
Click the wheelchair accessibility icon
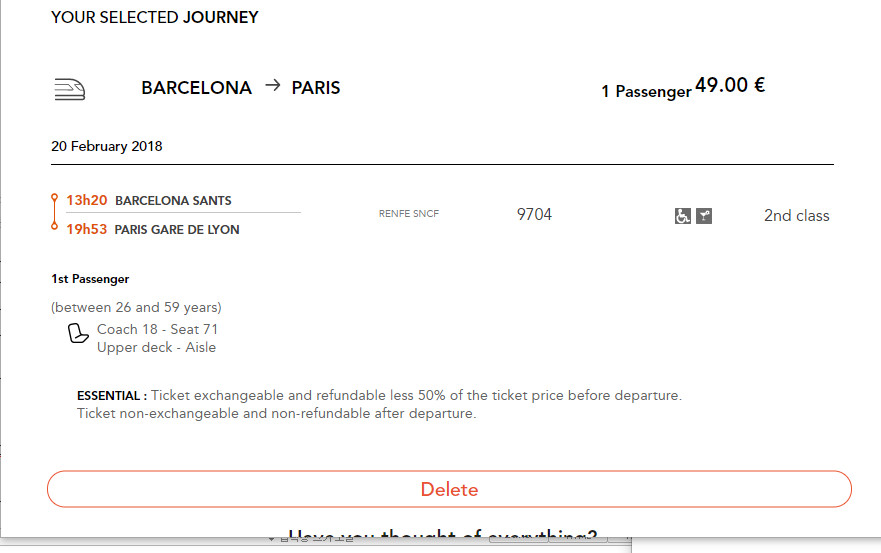click(683, 215)
